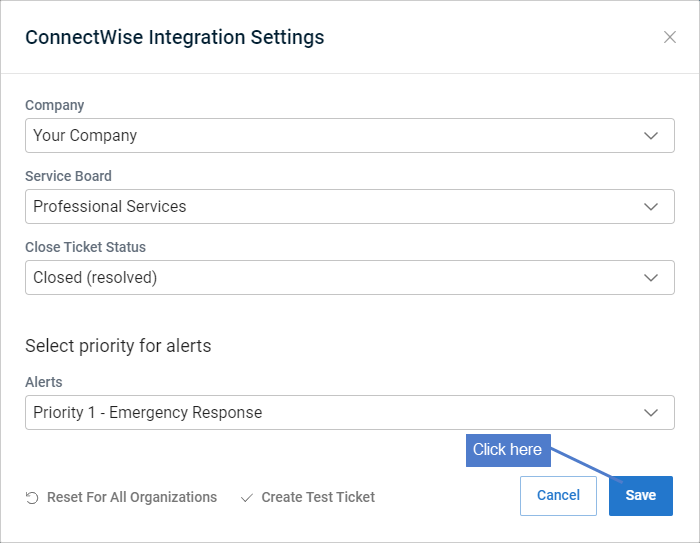Expand the Company dropdown chevron

(x=651, y=136)
